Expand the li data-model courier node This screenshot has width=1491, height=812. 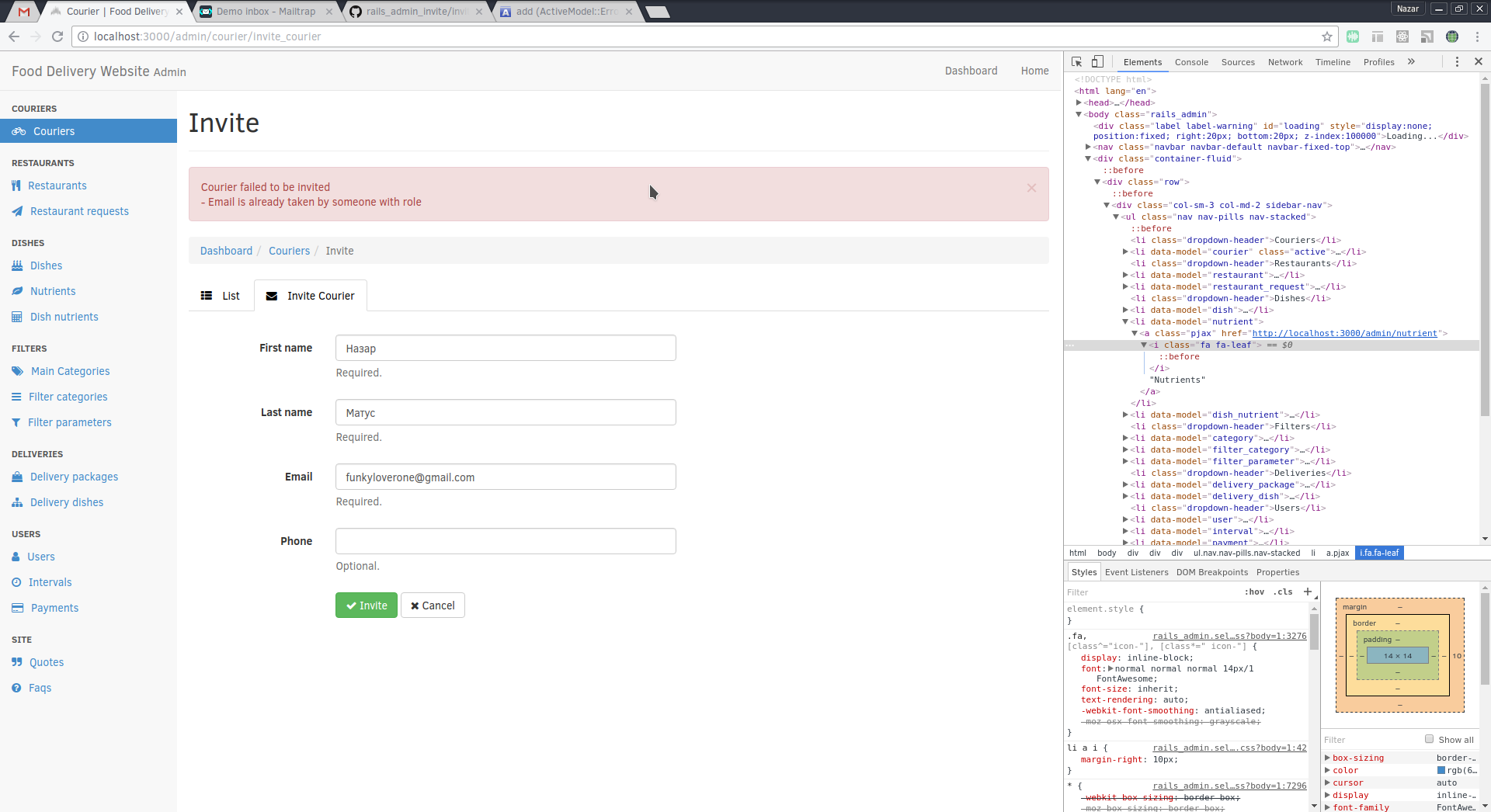1125,252
